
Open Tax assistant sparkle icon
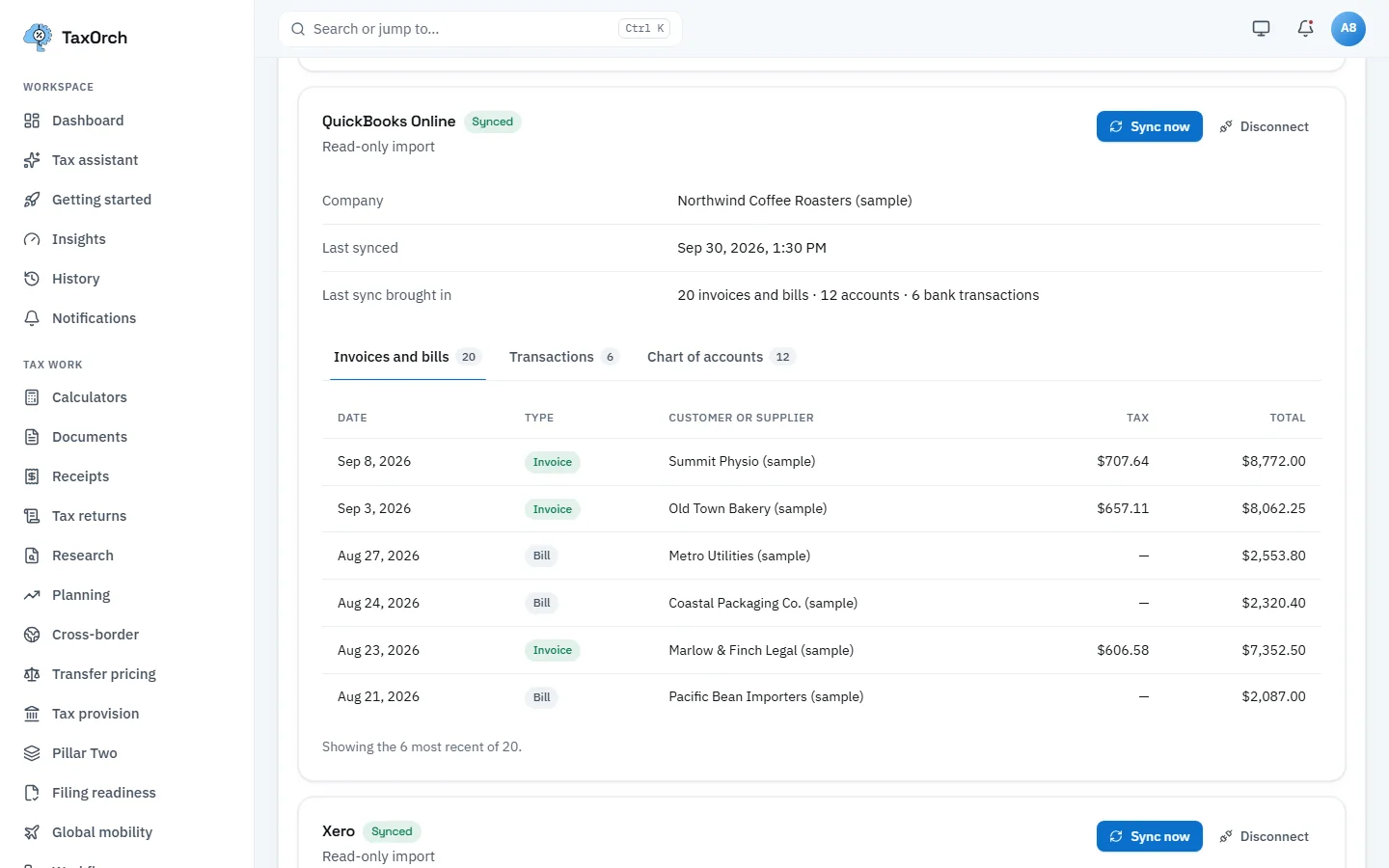[x=32, y=160]
